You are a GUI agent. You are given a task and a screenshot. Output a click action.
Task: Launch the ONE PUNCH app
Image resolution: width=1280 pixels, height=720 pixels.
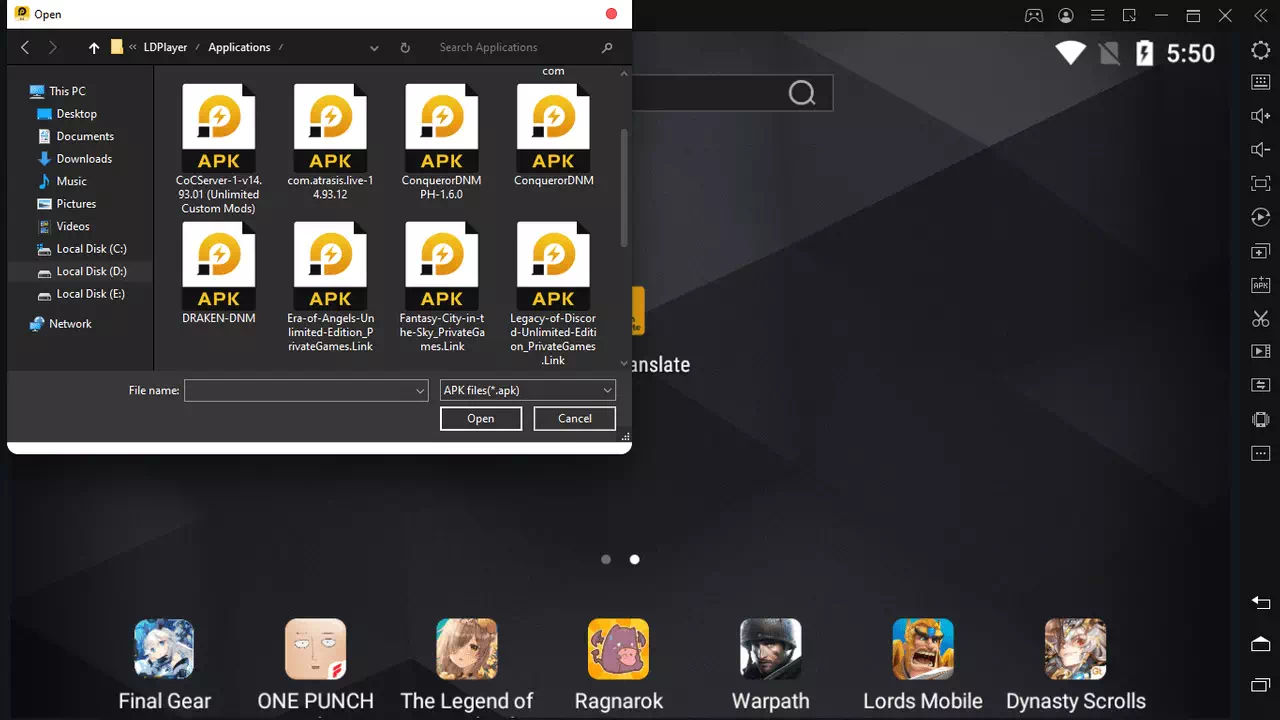315,649
